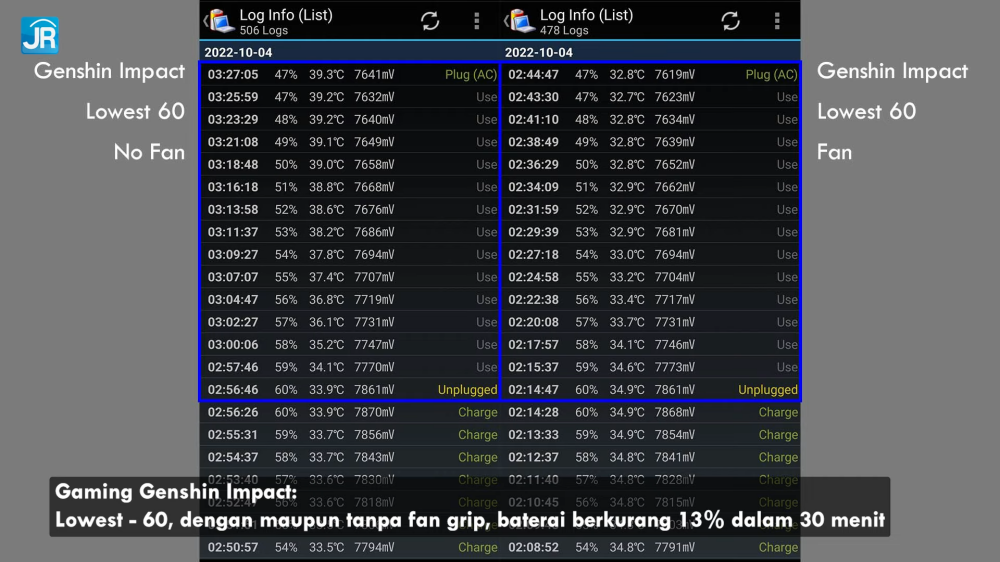1000x562 pixels.
Task: Refresh the 506 Logs list
Action: tap(430, 21)
